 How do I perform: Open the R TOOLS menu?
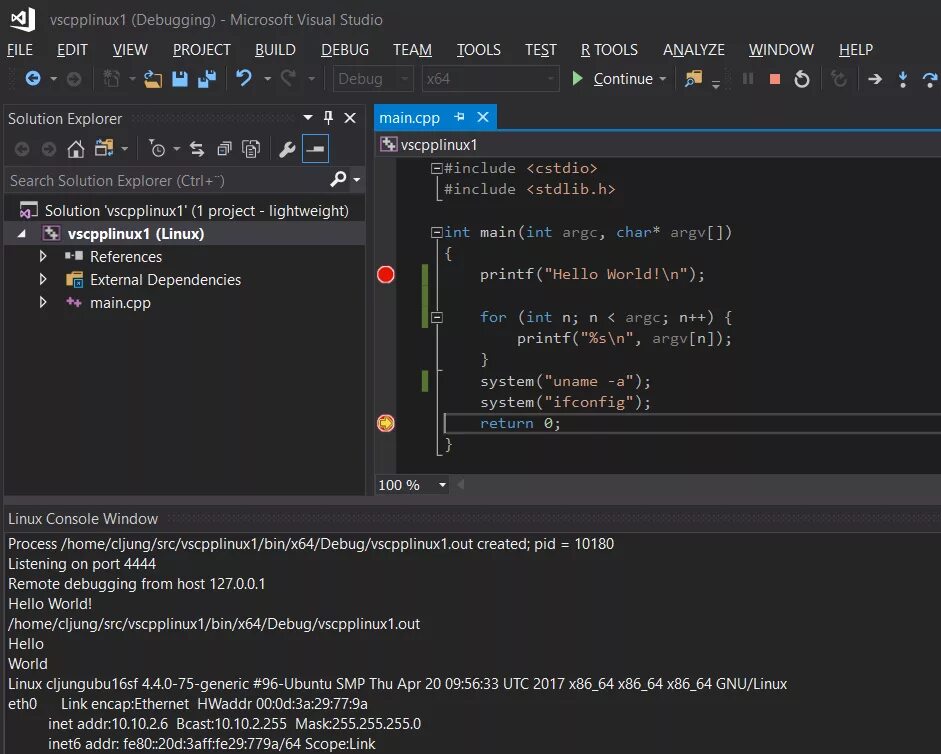[609, 50]
